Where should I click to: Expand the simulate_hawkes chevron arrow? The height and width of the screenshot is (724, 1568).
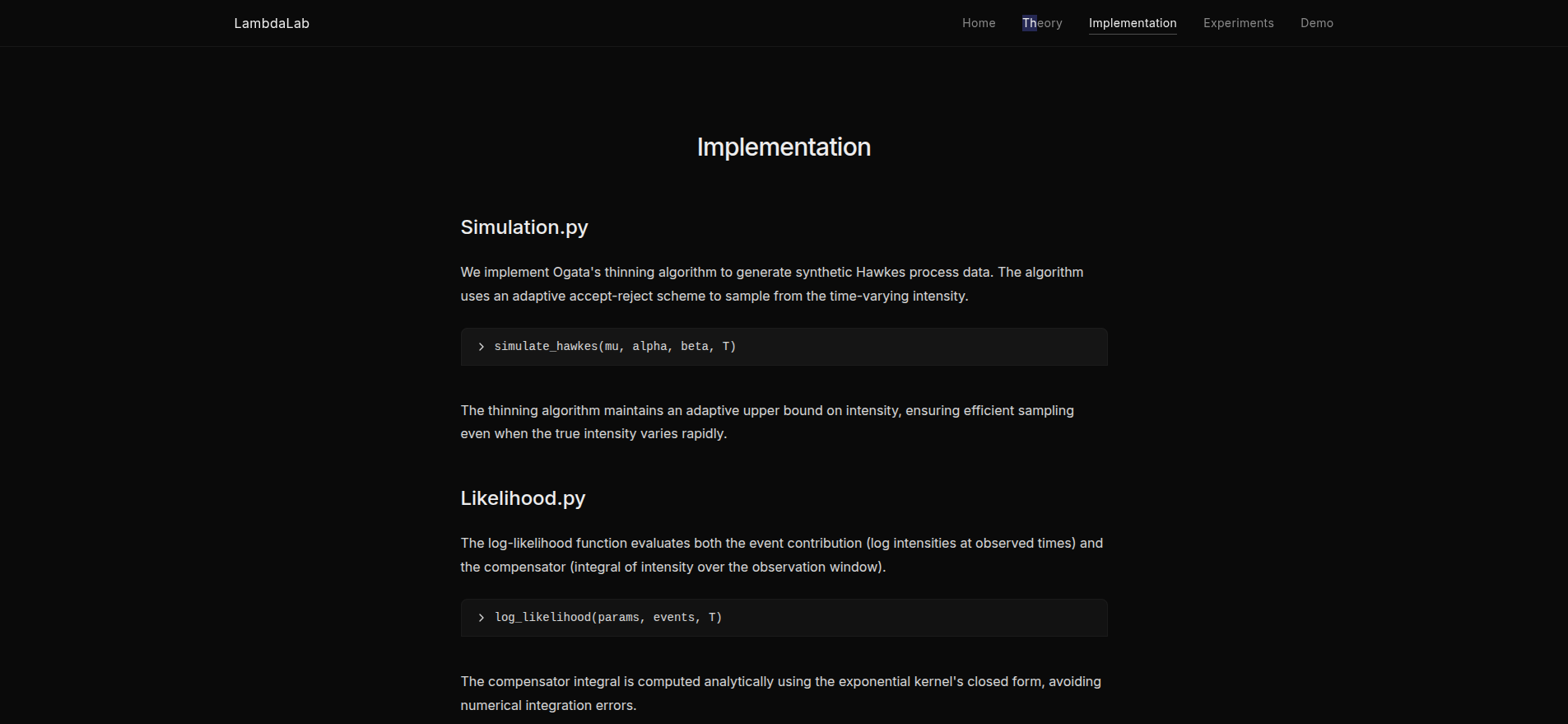482,347
